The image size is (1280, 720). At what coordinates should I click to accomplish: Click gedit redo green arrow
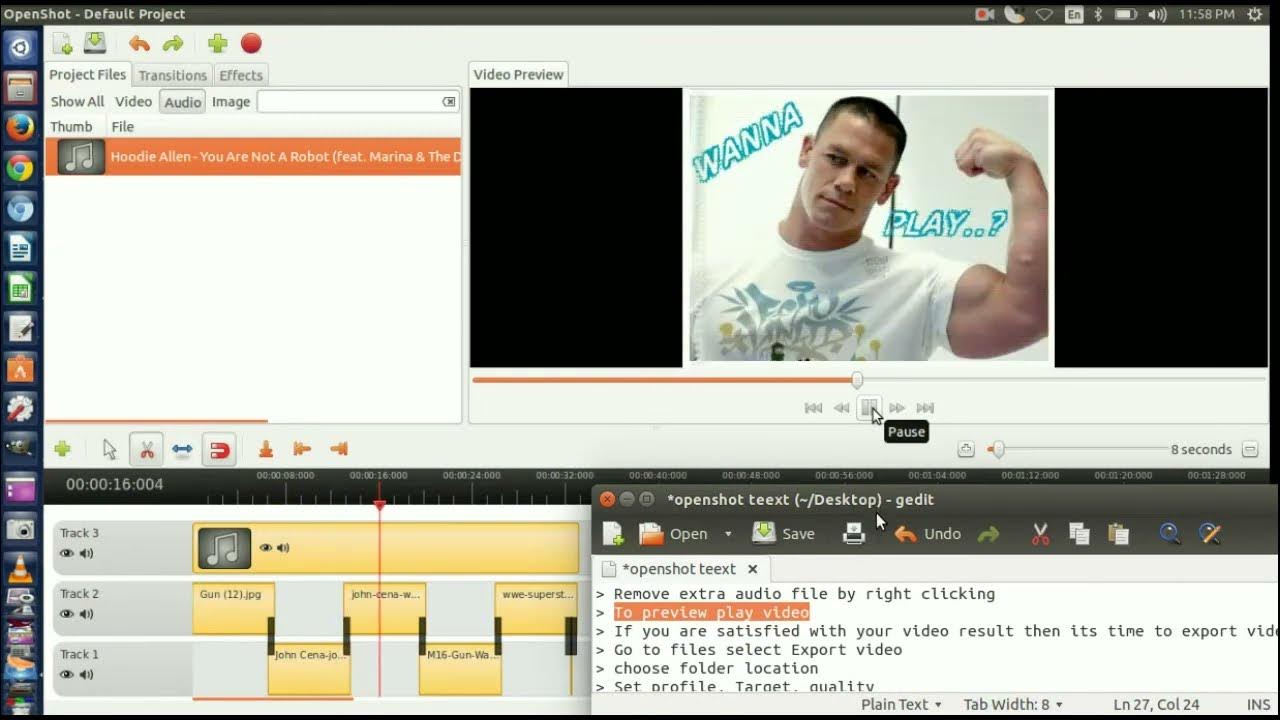pos(989,534)
